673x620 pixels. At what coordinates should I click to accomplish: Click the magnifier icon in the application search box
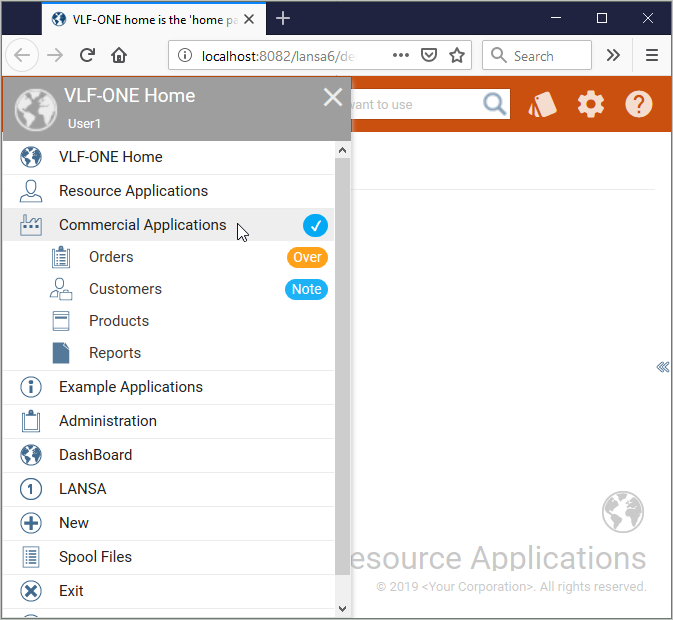[x=494, y=104]
